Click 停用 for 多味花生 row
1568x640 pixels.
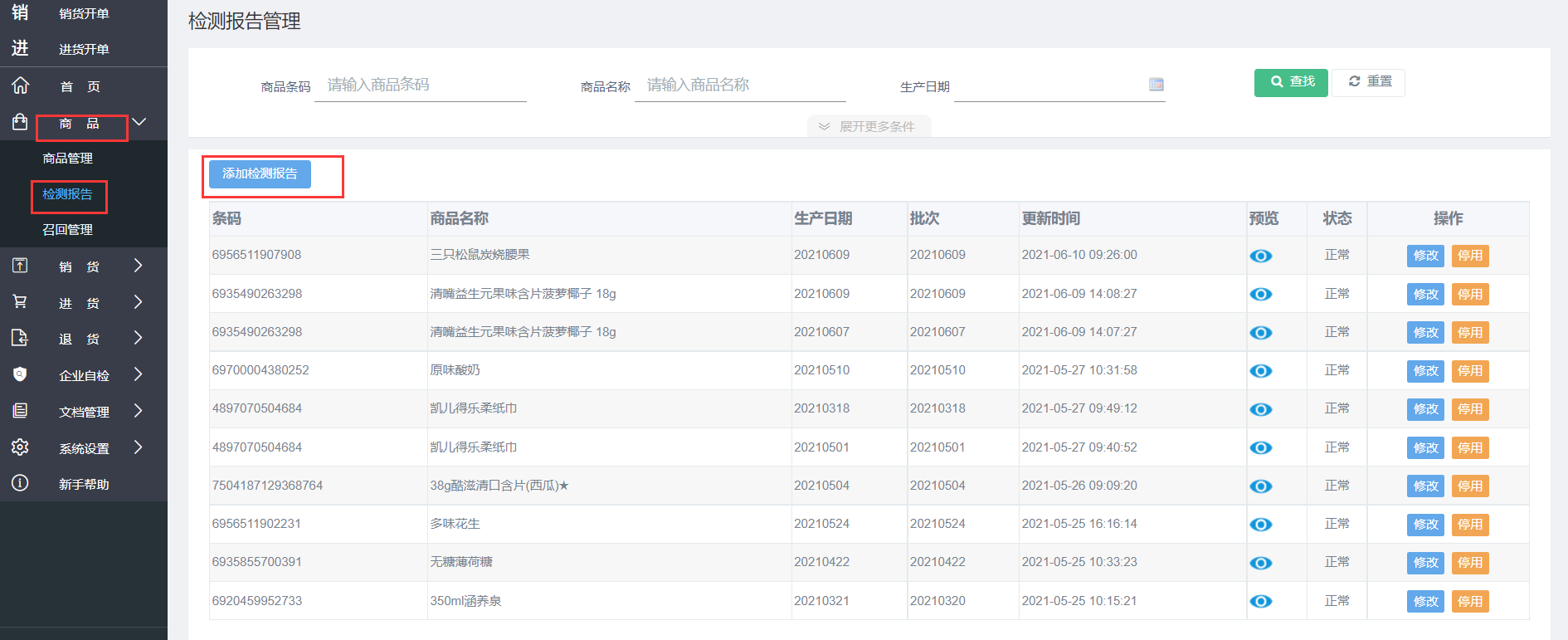click(1470, 525)
